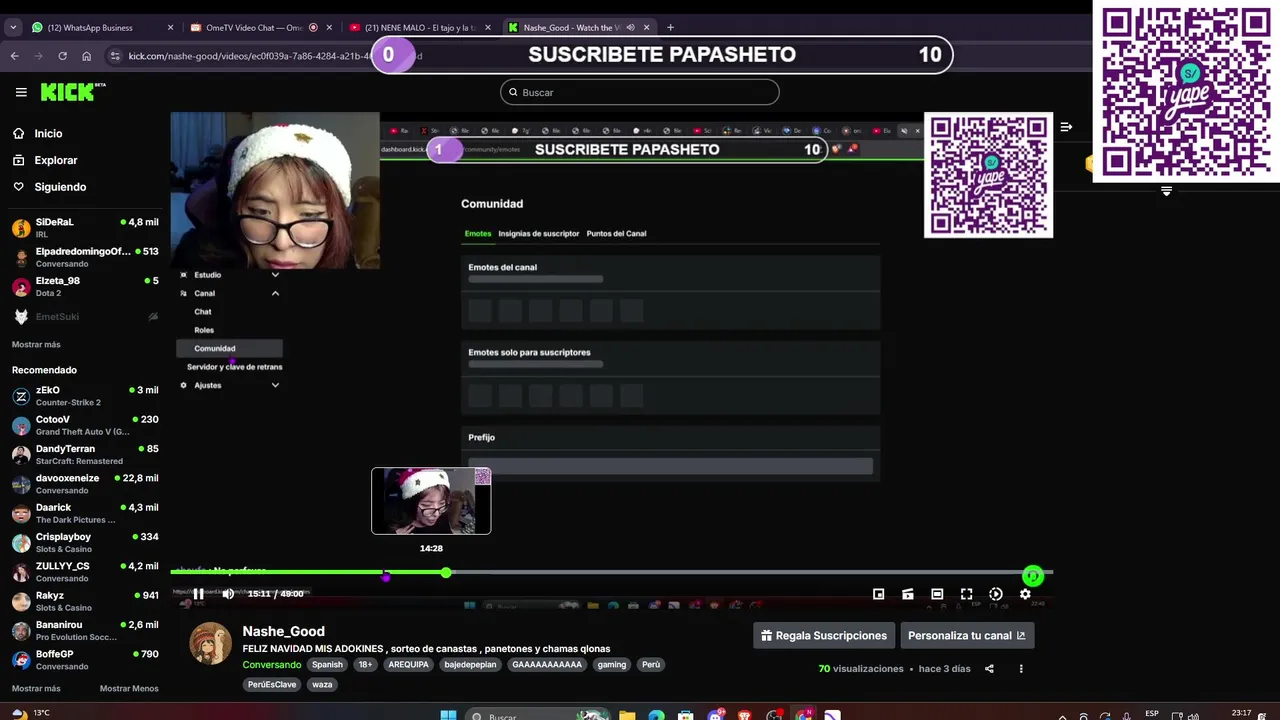The width and height of the screenshot is (1280, 720).
Task: Toggle fullscreen in video player
Action: 966,594
